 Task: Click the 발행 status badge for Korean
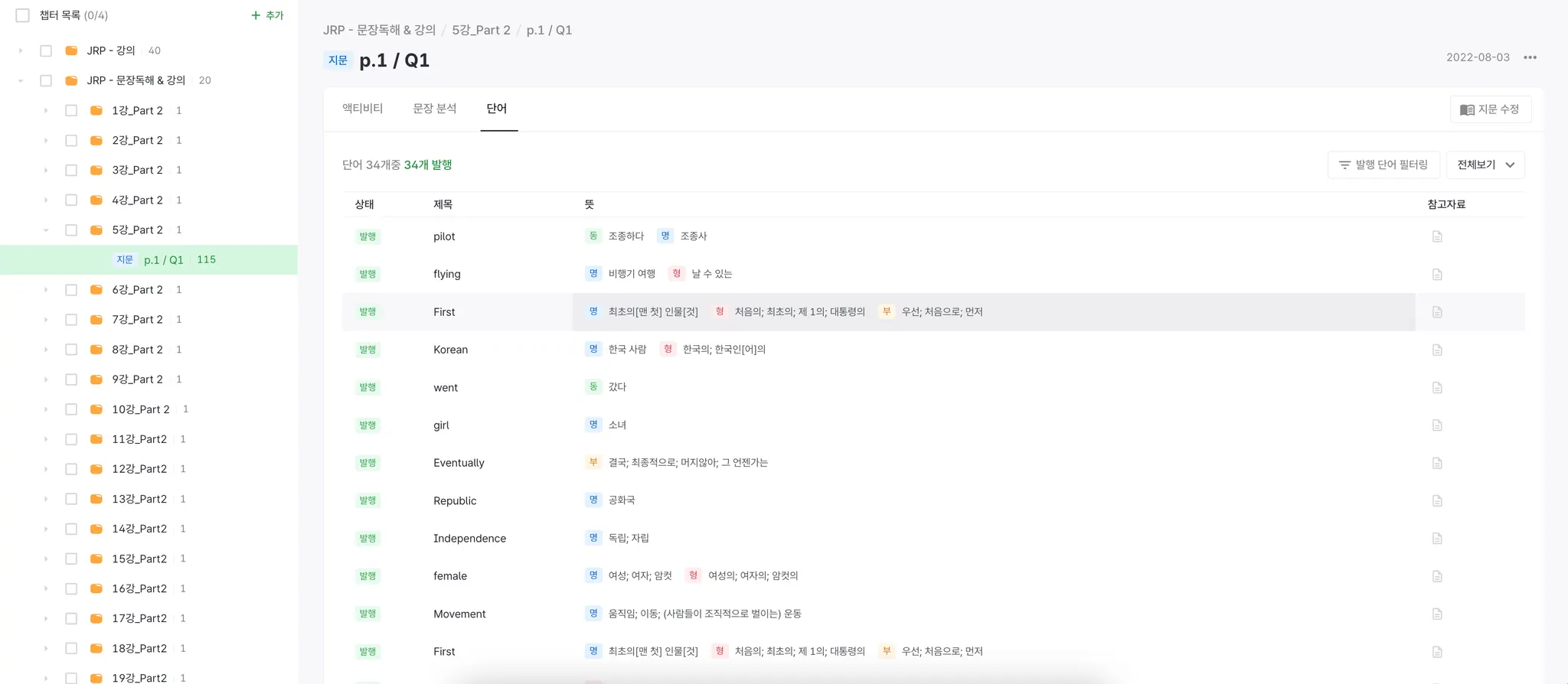pos(367,350)
